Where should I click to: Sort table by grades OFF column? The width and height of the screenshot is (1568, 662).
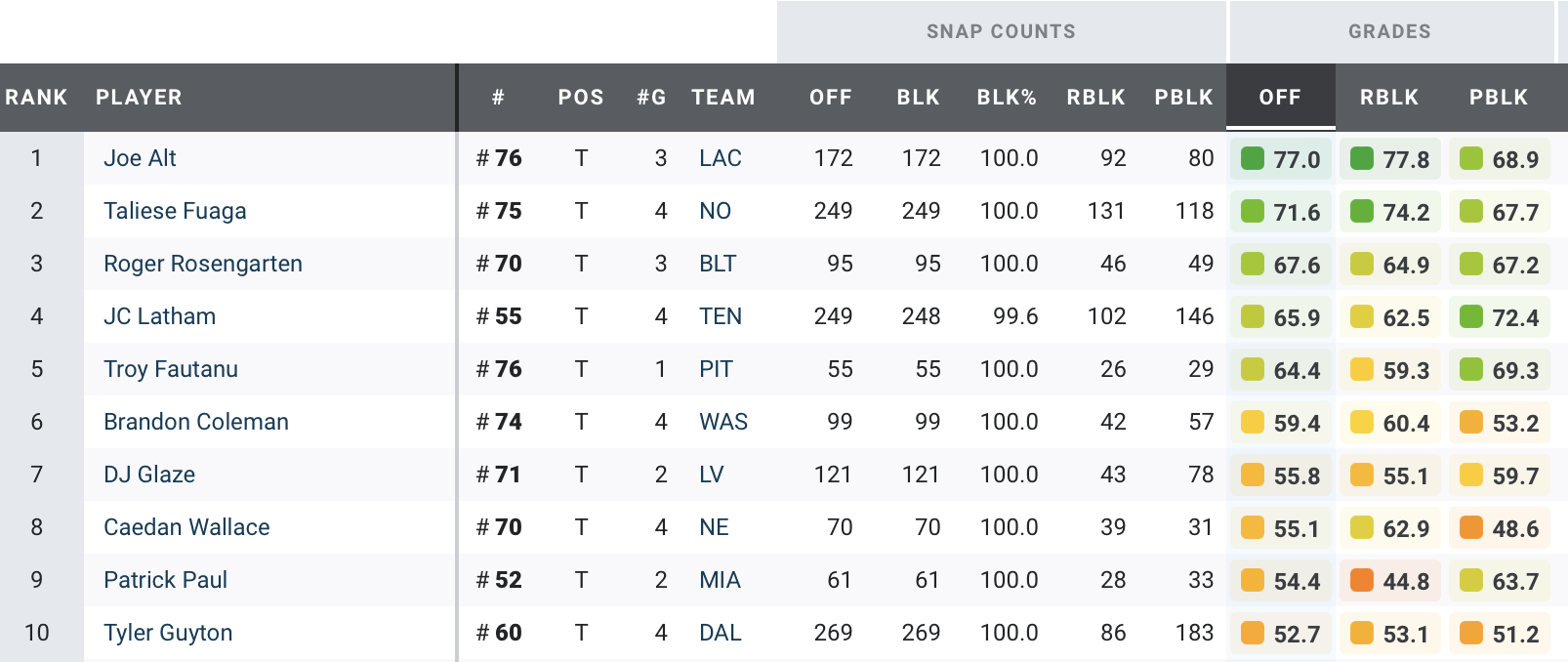[1280, 98]
